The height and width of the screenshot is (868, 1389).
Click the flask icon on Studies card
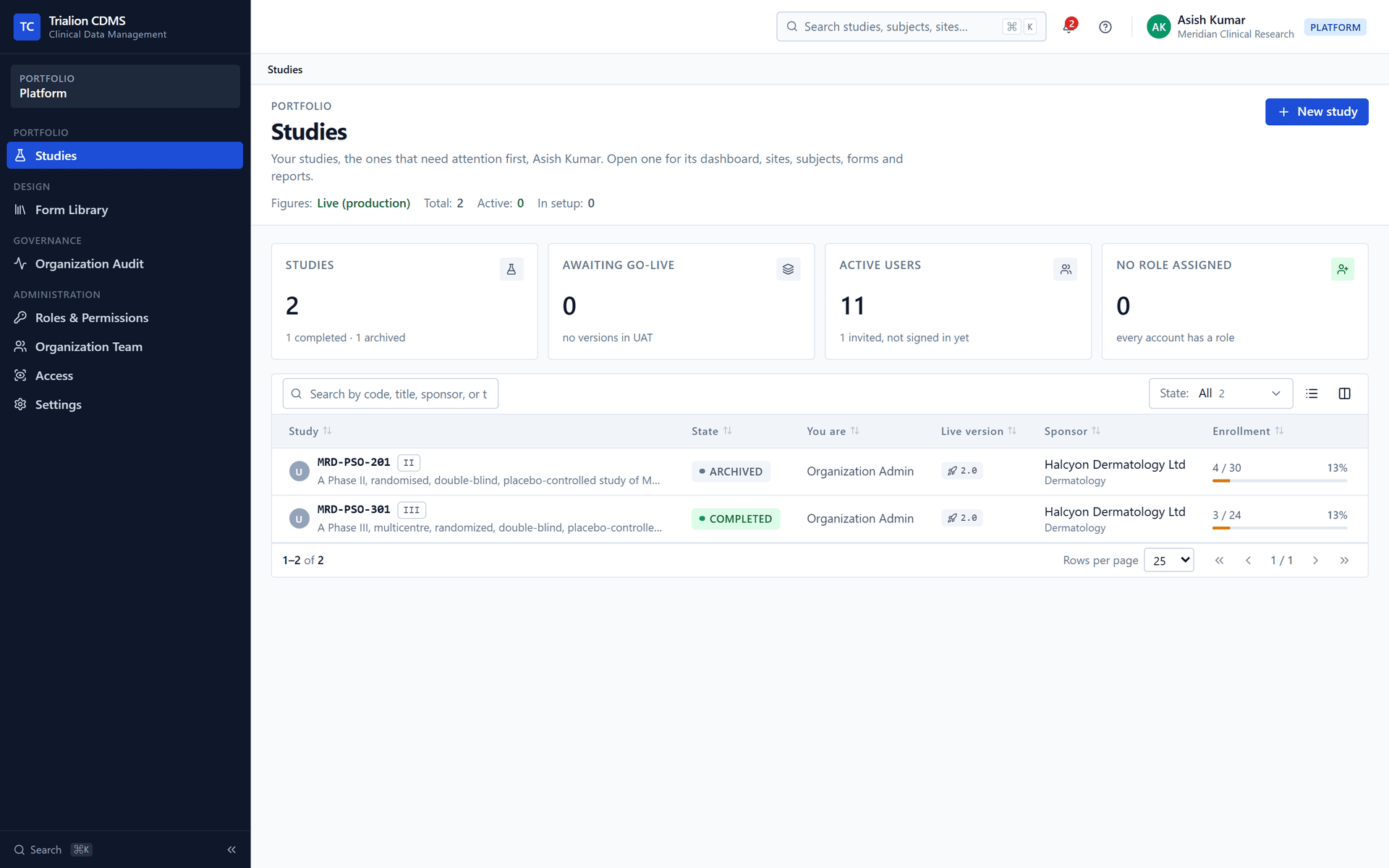(511, 269)
